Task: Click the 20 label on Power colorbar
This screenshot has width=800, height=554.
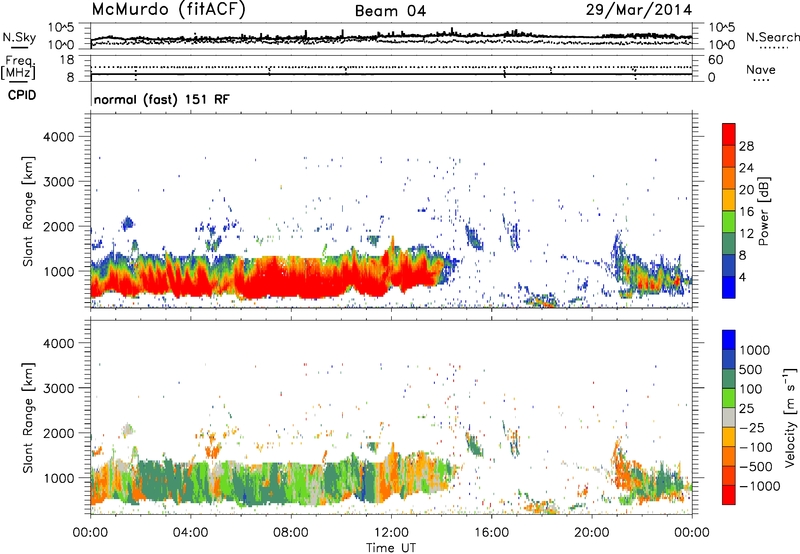Action: coord(746,190)
